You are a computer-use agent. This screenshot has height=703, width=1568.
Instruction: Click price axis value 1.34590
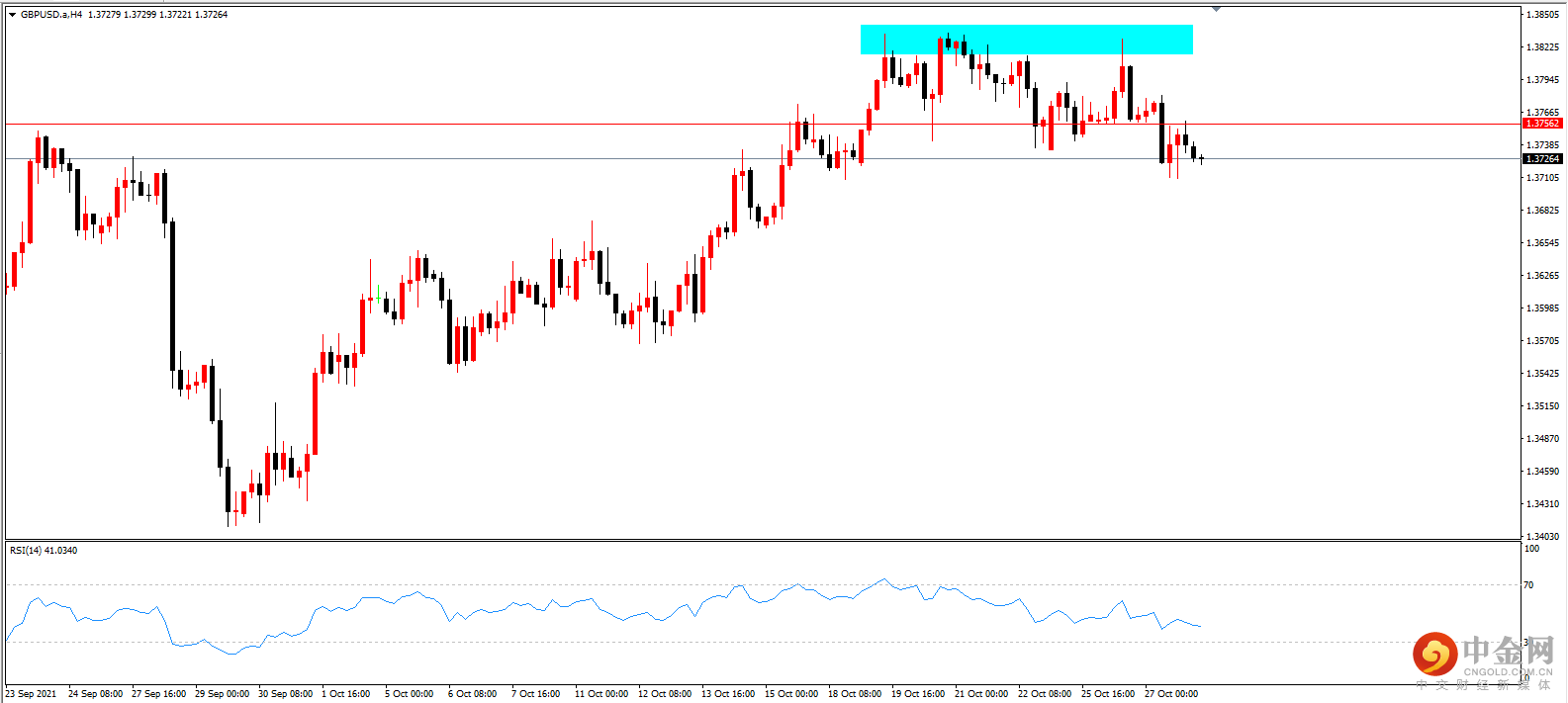click(1542, 472)
